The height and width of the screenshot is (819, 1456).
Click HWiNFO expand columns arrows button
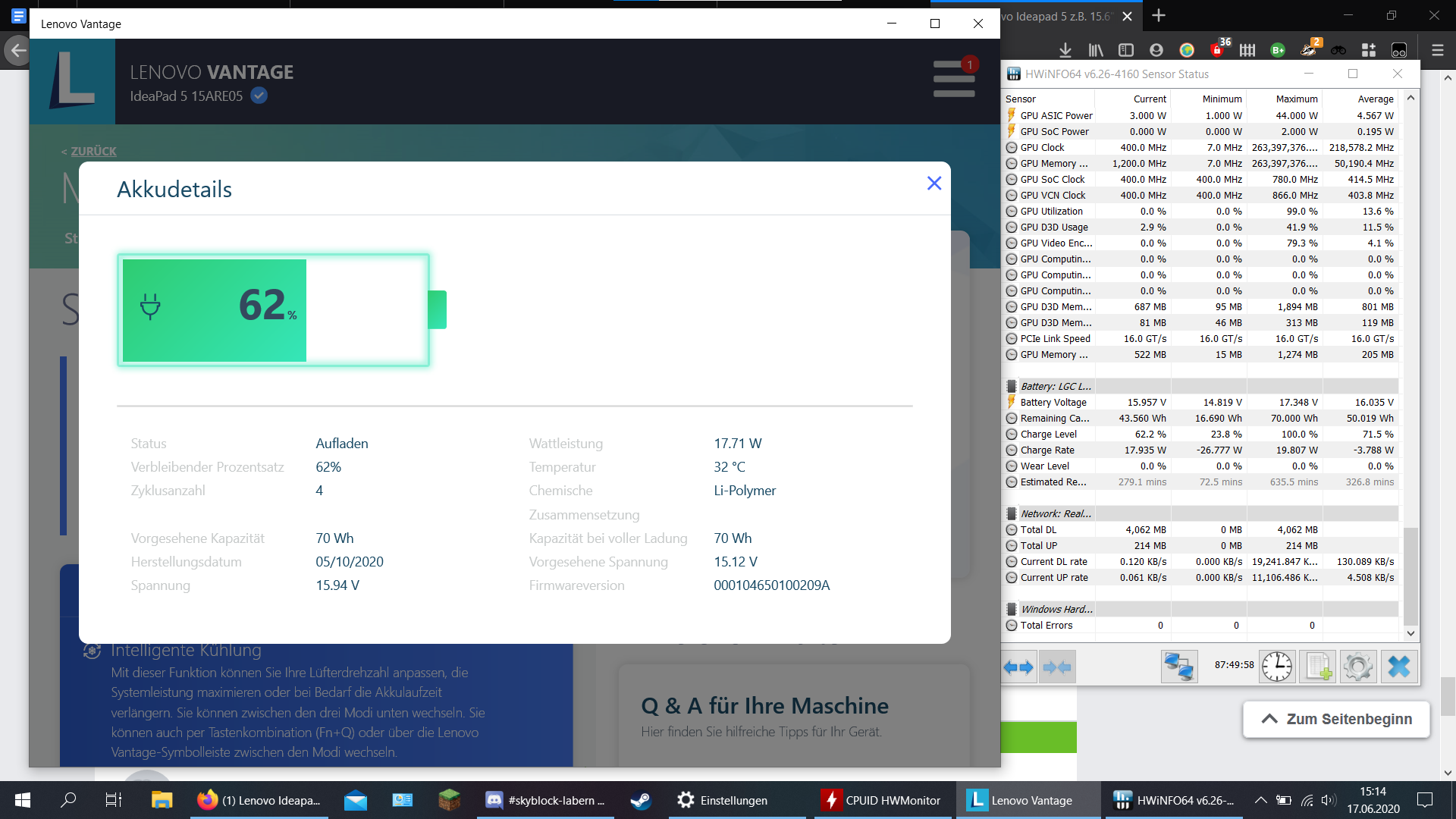click(x=1018, y=667)
